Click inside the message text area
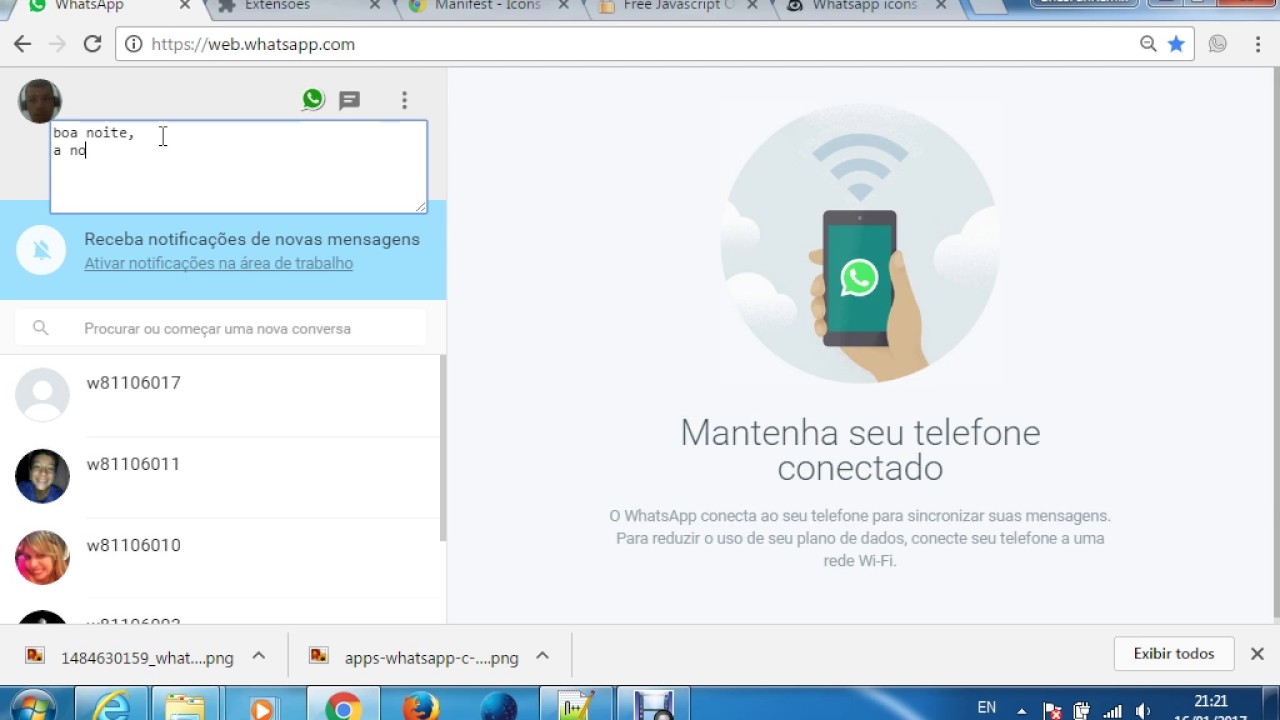This screenshot has height=720, width=1280. pyautogui.click(x=239, y=167)
